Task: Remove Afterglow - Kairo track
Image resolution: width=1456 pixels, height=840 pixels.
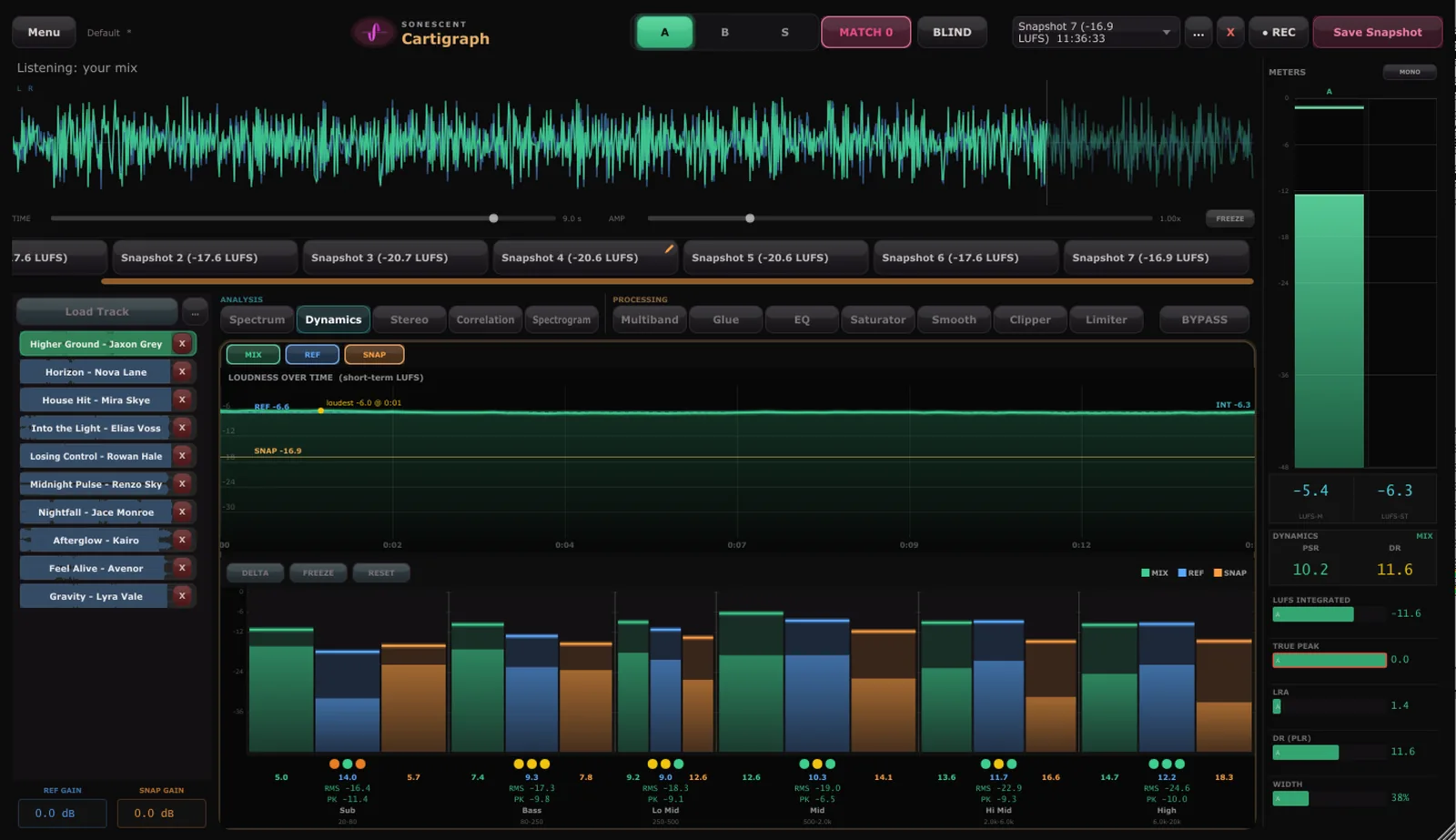Action: point(182,540)
